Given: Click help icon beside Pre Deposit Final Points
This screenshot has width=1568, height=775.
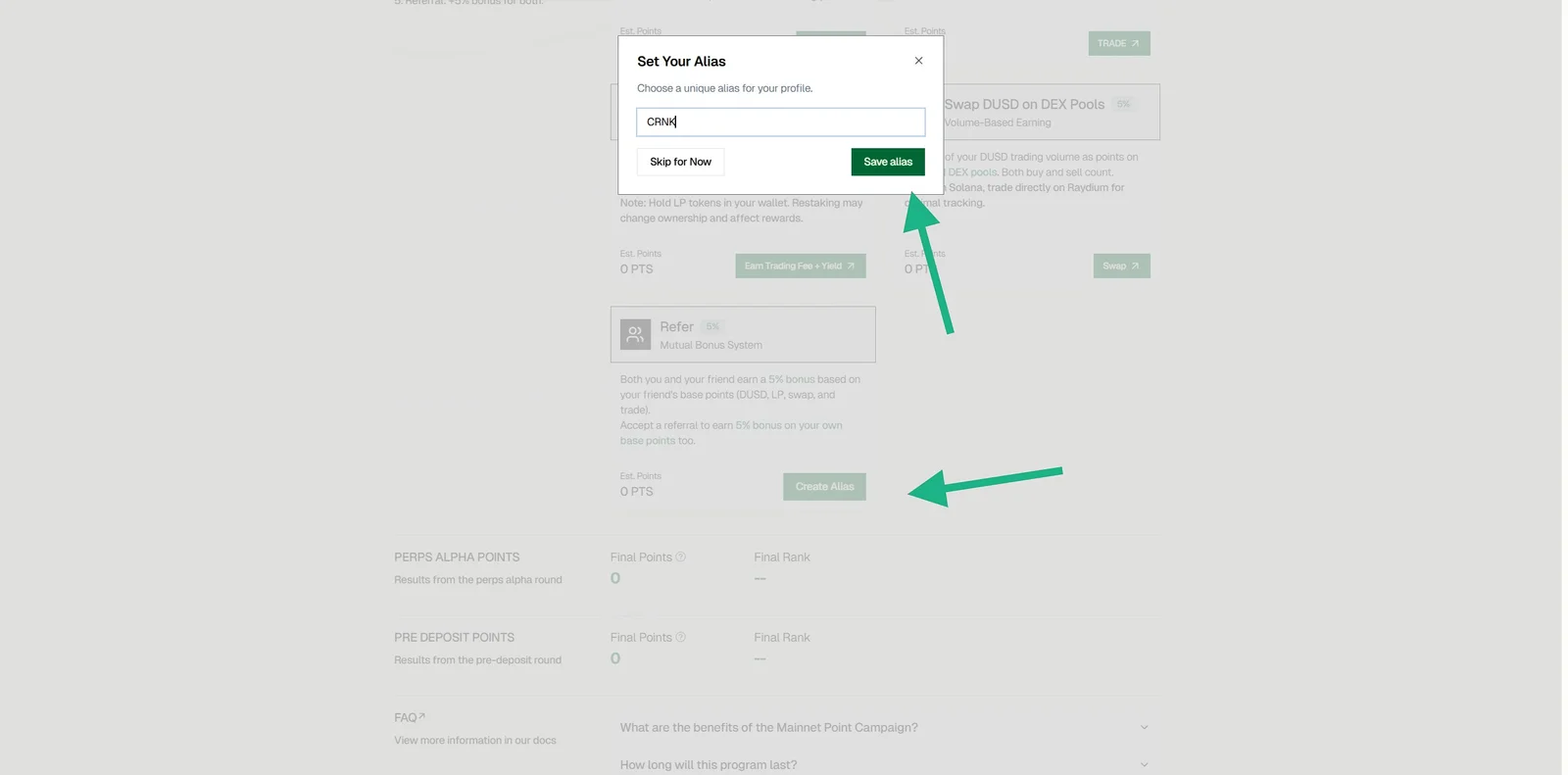Looking at the screenshot, I should 680,637.
